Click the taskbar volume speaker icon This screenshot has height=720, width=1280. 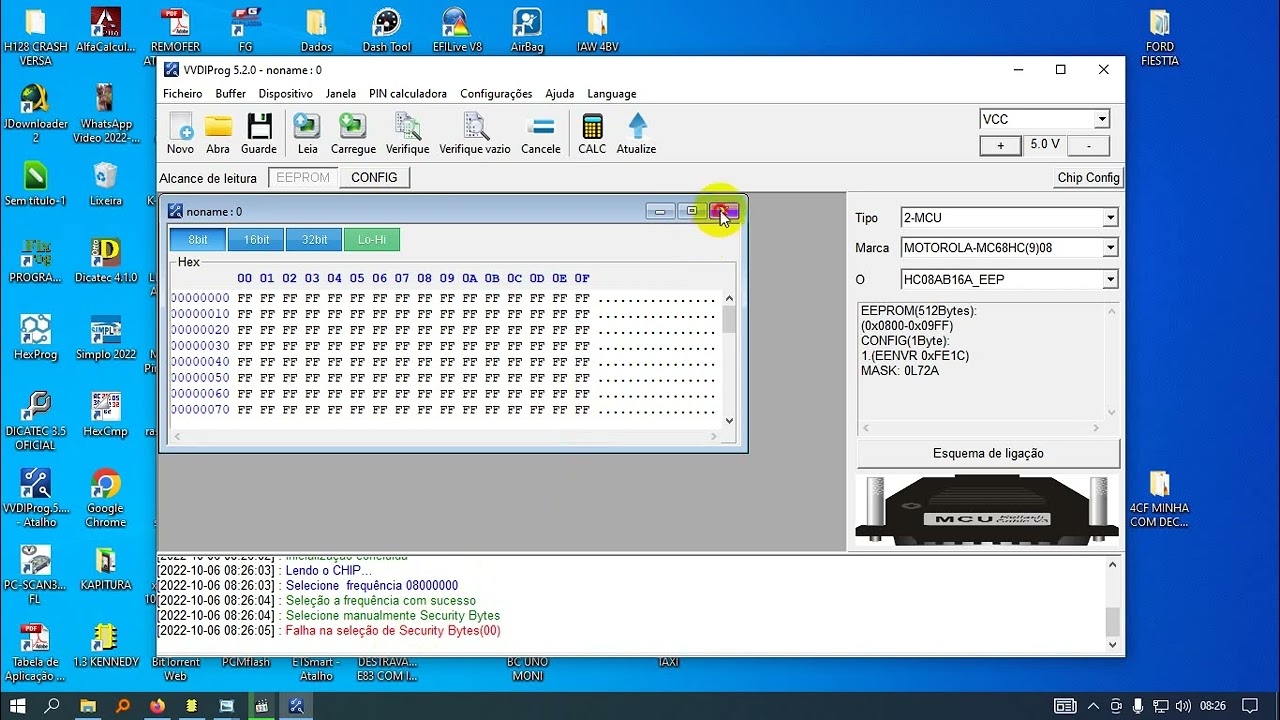click(x=1184, y=706)
